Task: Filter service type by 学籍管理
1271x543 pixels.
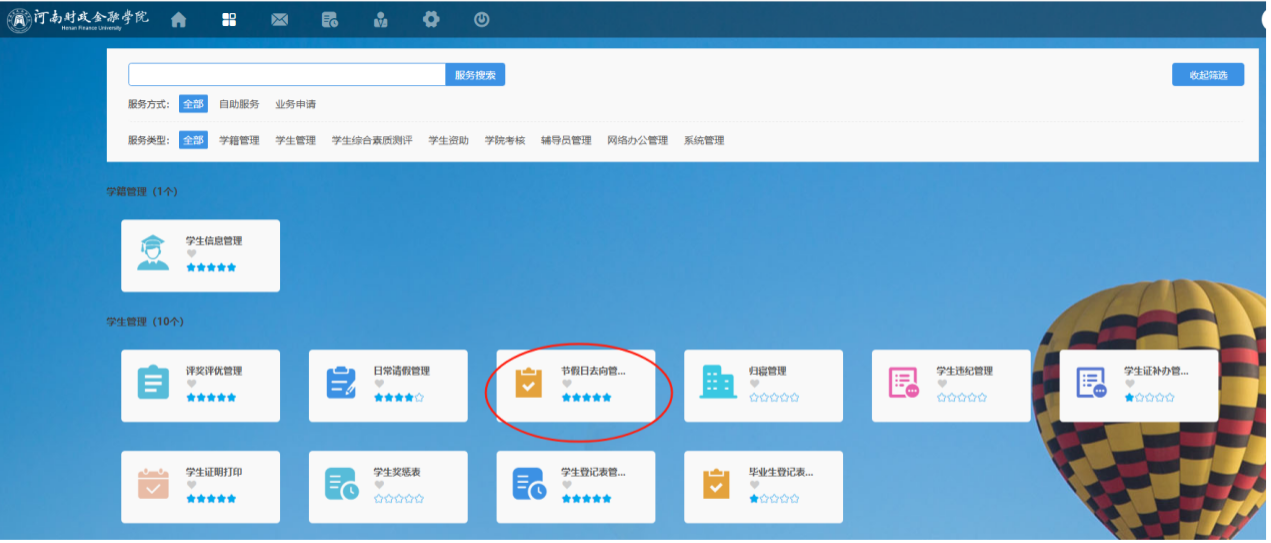Action: coord(239,141)
